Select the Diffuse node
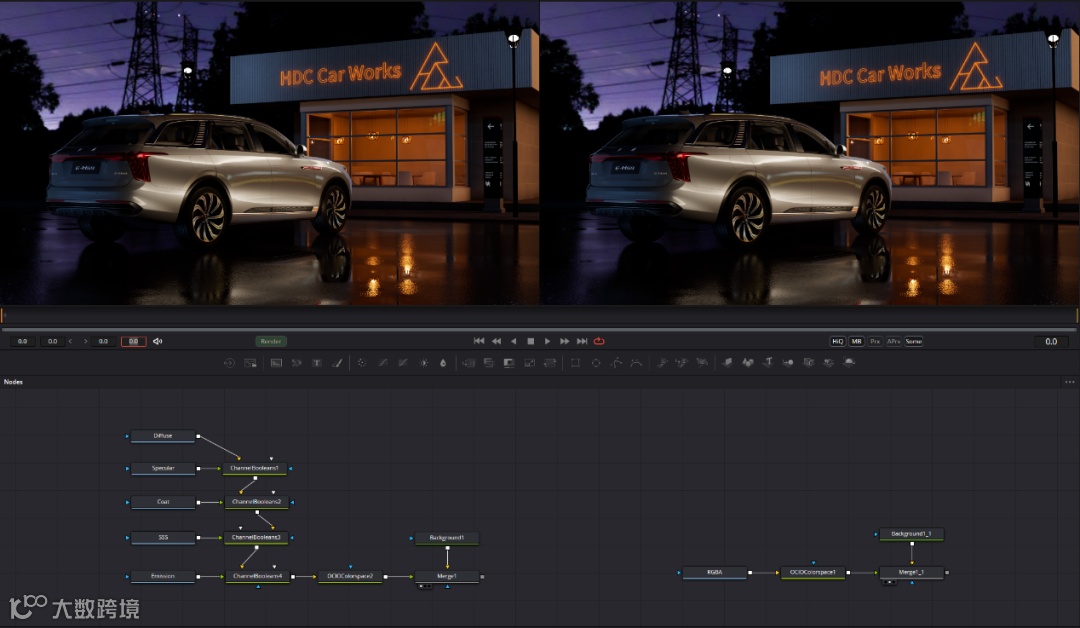The height and width of the screenshot is (628, 1080). tap(163, 436)
